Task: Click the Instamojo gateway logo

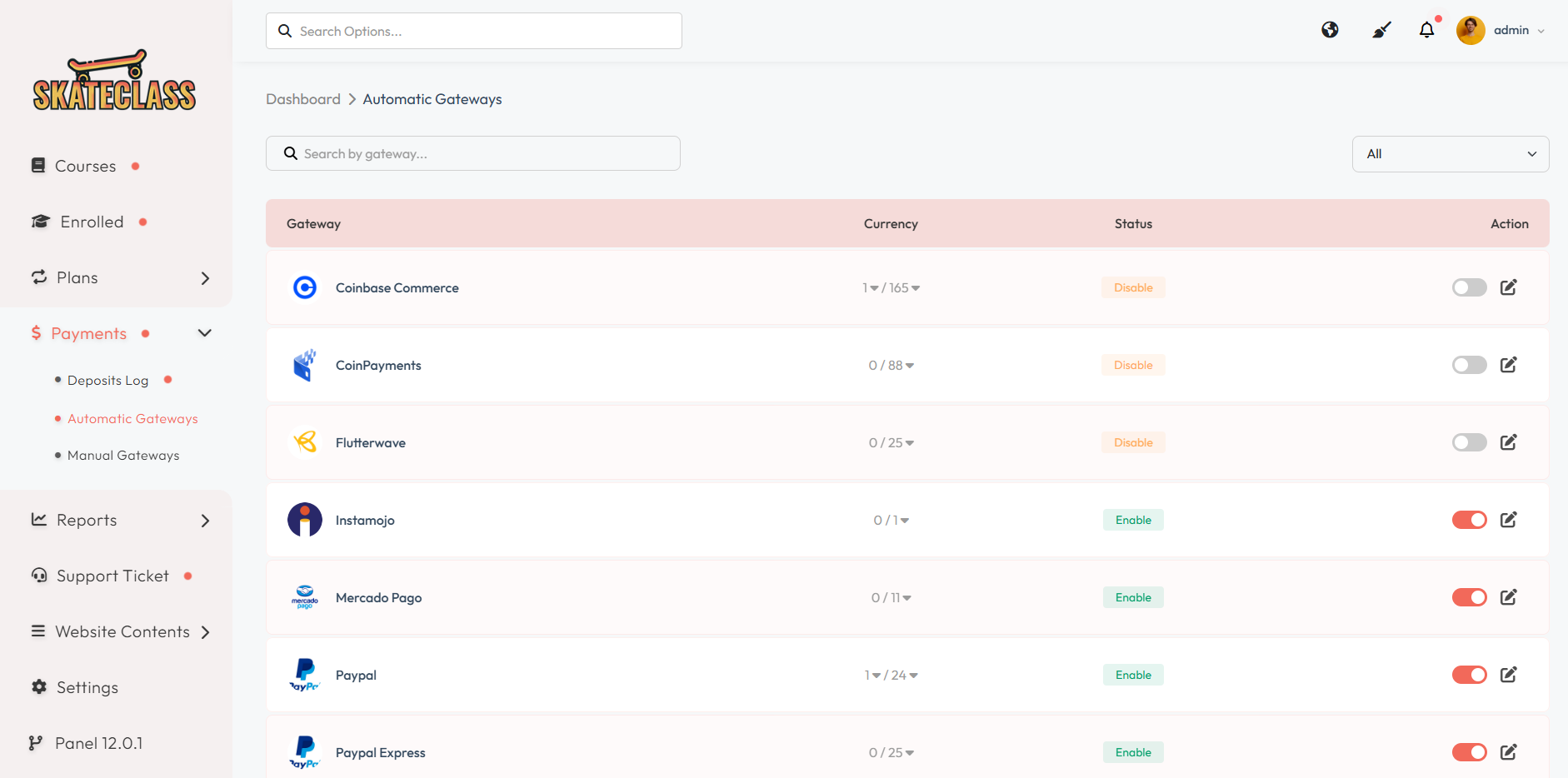Action: tap(305, 520)
